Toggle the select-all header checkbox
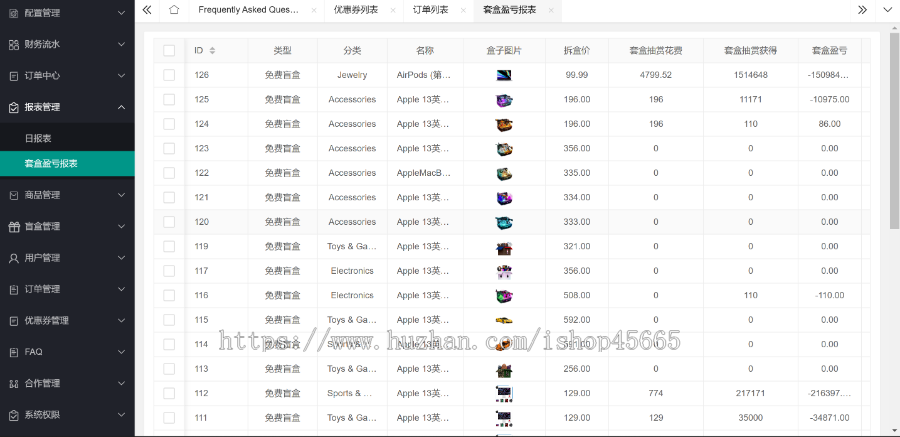The height and width of the screenshot is (437, 900). coord(169,51)
